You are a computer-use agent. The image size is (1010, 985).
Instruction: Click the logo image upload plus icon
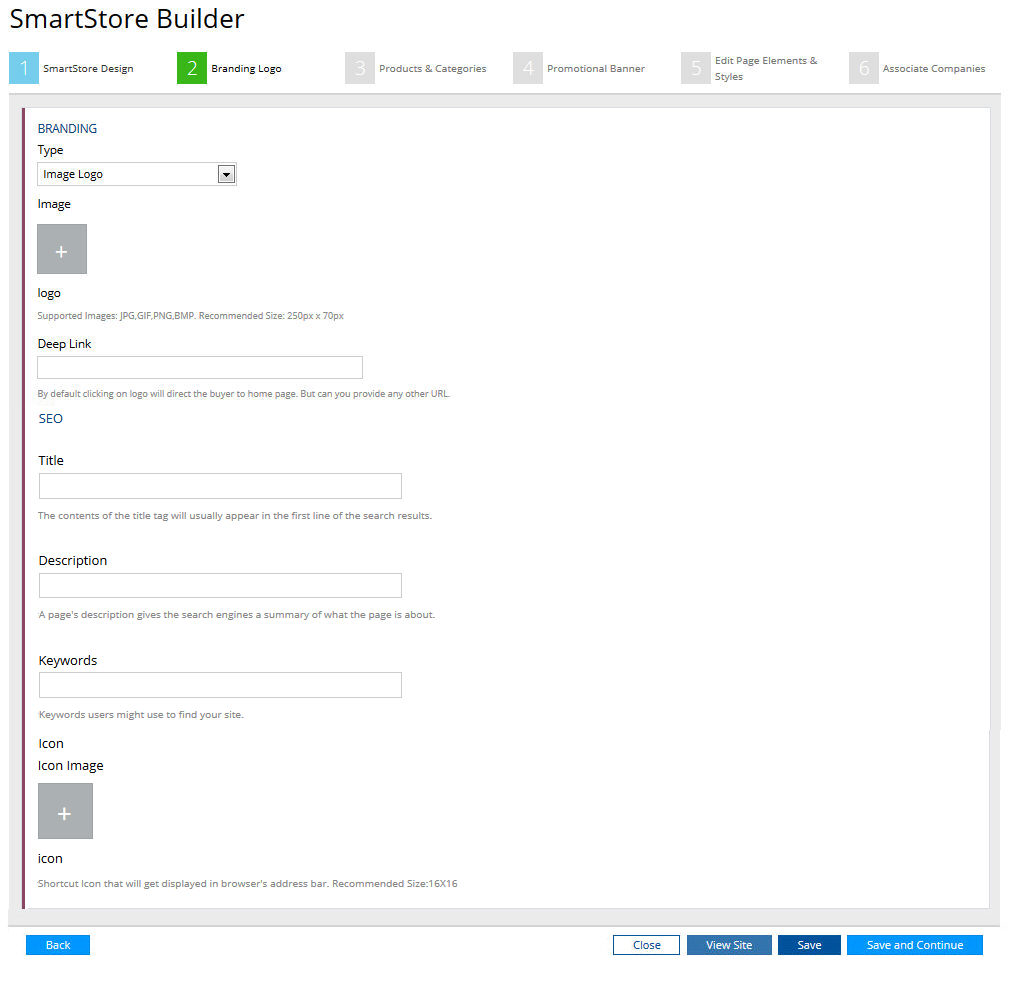pyautogui.click(x=62, y=249)
